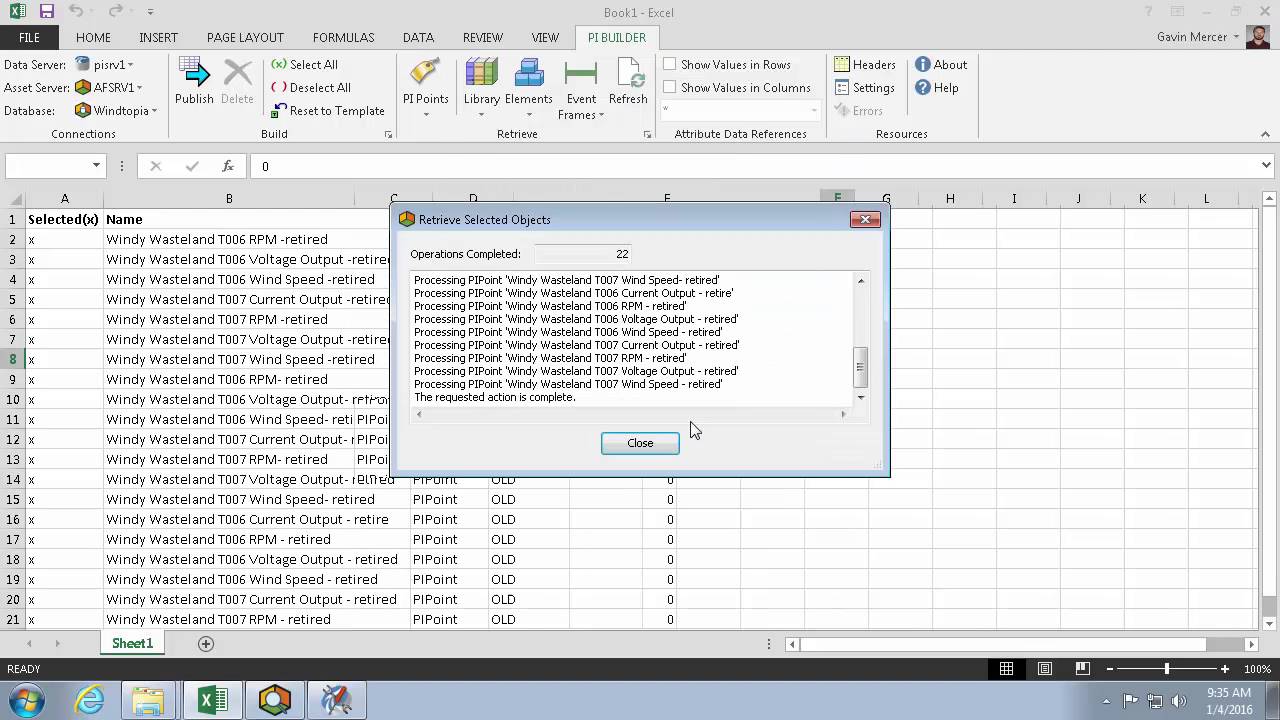Image resolution: width=1280 pixels, height=720 pixels.
Task: Click the zoom out minus button
Action: (1108, 668)
